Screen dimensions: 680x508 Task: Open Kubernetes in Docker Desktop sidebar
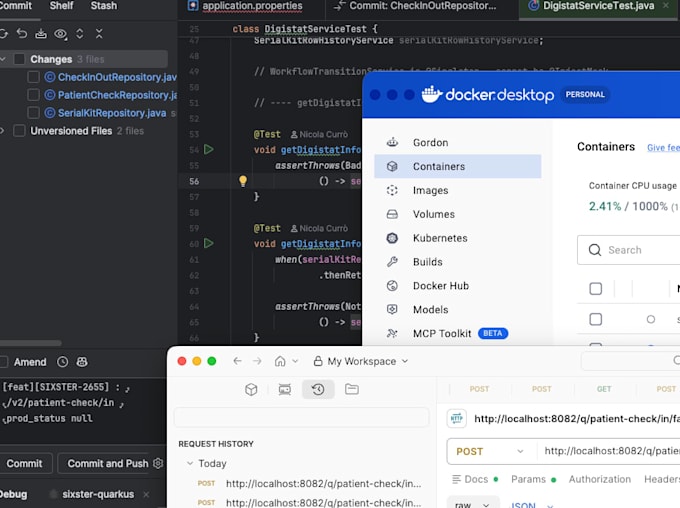458,238
